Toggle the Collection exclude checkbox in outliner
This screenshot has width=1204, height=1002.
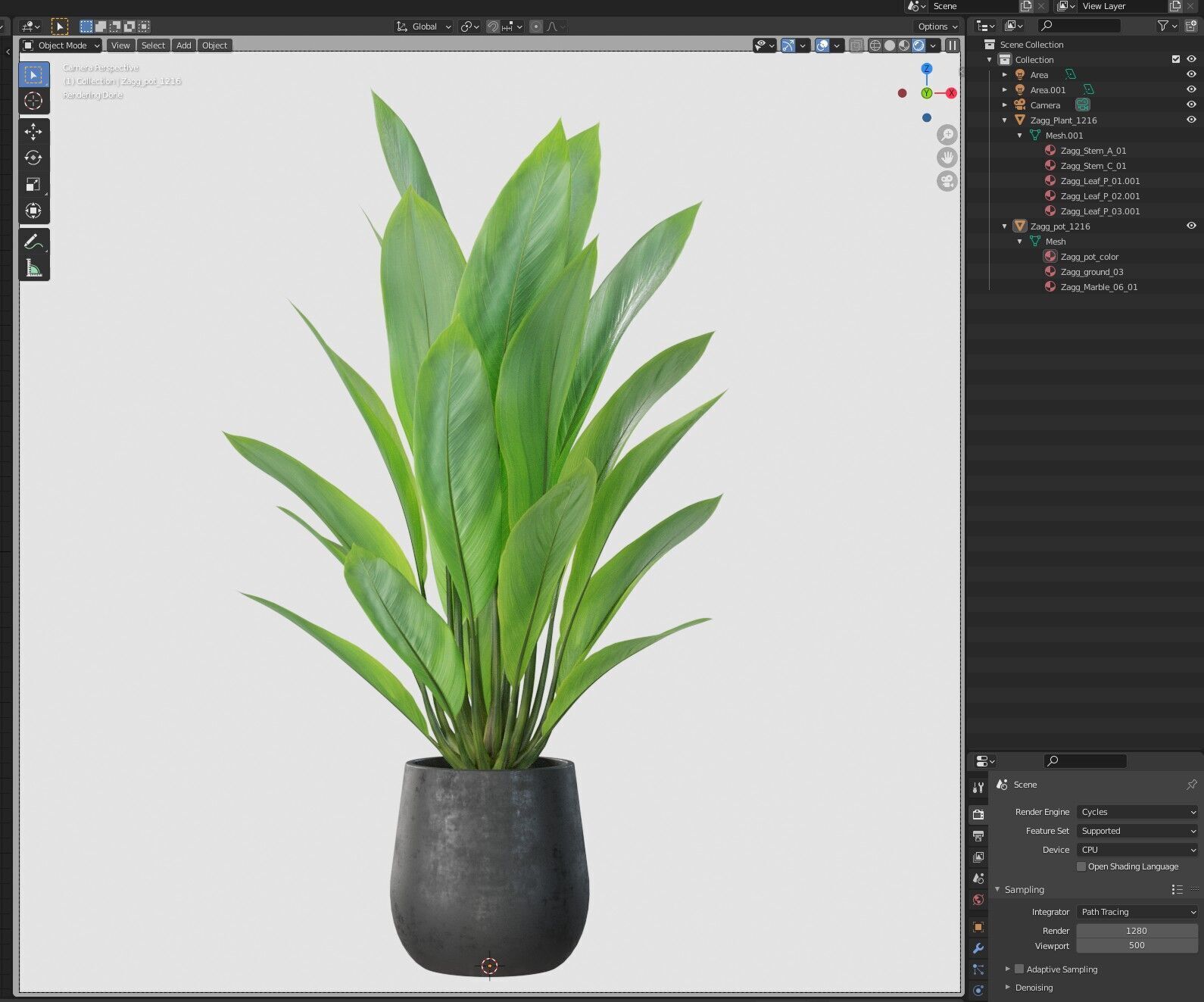pyautogui.click(x=1176, y=59)
